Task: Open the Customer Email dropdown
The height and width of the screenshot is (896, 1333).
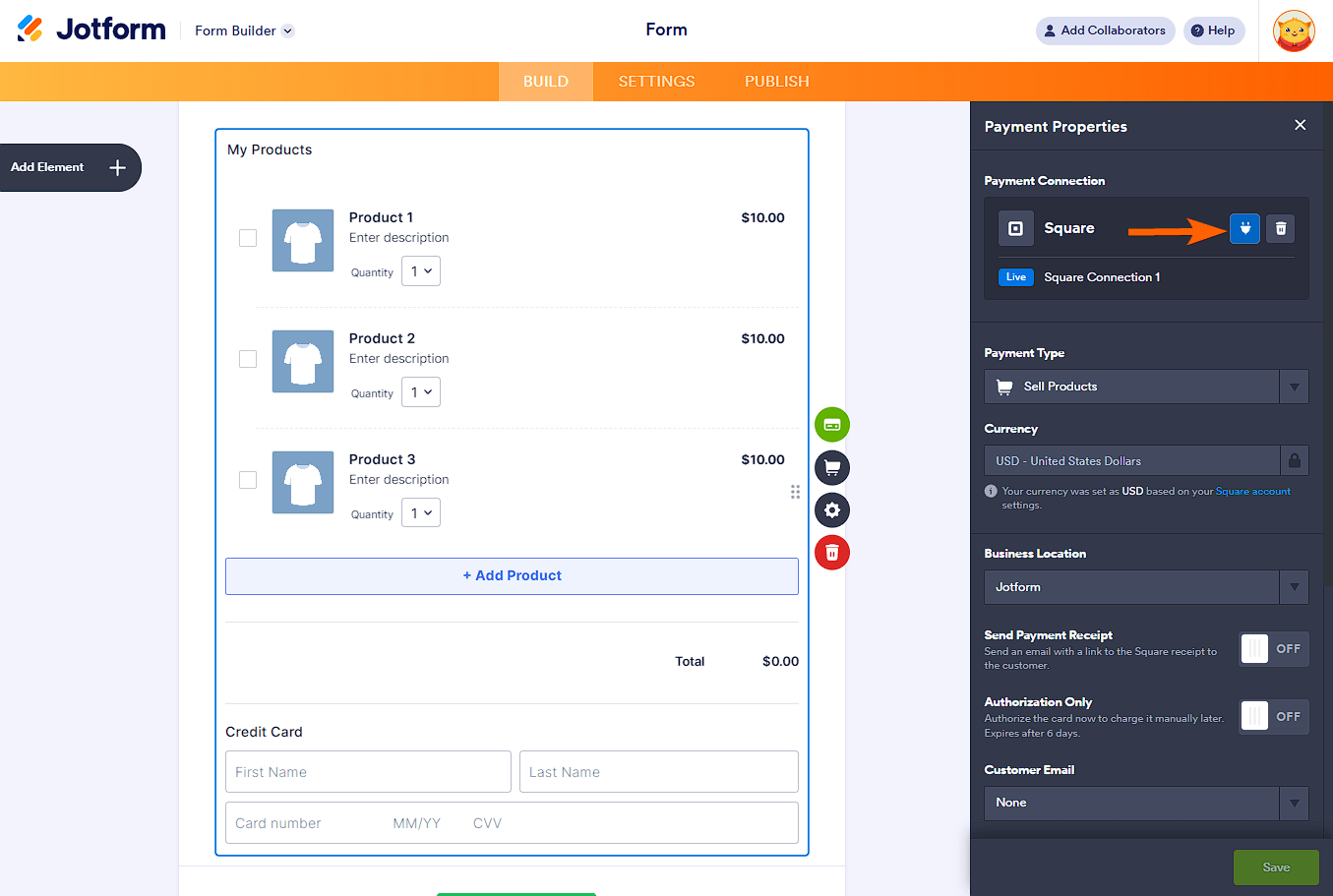Action: click(x=1146, y=803)
